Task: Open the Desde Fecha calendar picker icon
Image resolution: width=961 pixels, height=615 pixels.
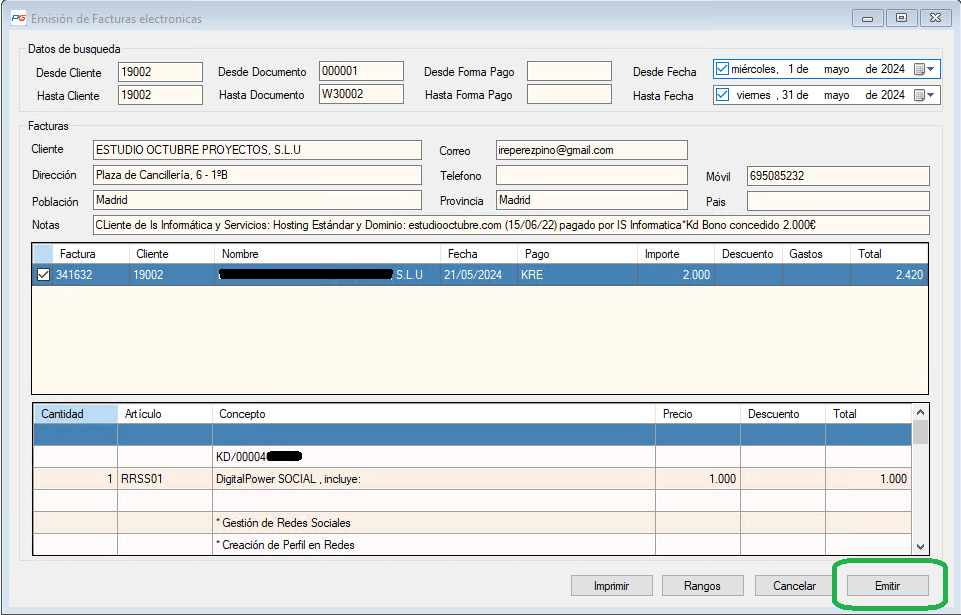Action: pyautogui.click(x=919, y=69)
